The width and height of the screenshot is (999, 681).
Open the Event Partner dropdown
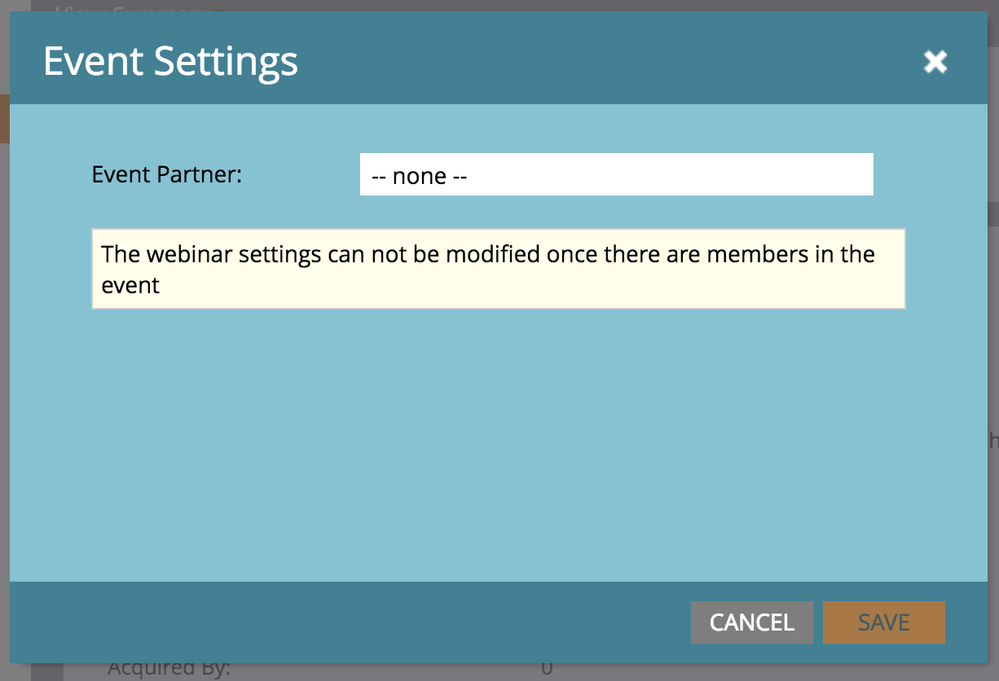tap(616, 175)
